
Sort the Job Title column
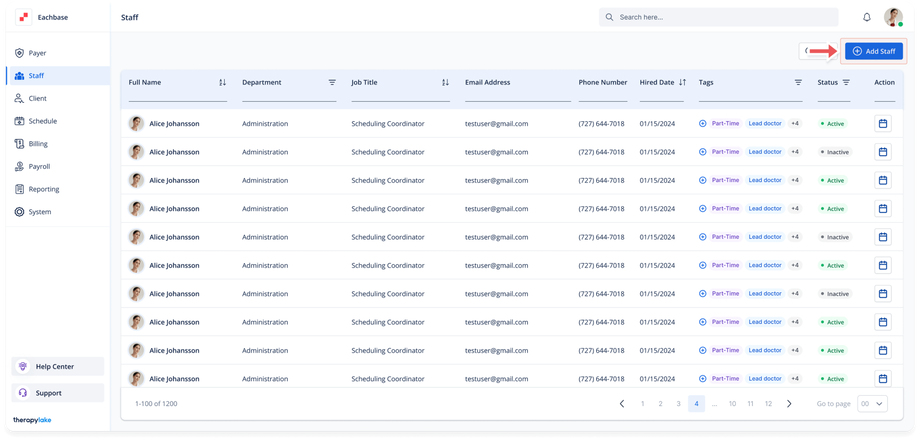[x=445, y=82]
